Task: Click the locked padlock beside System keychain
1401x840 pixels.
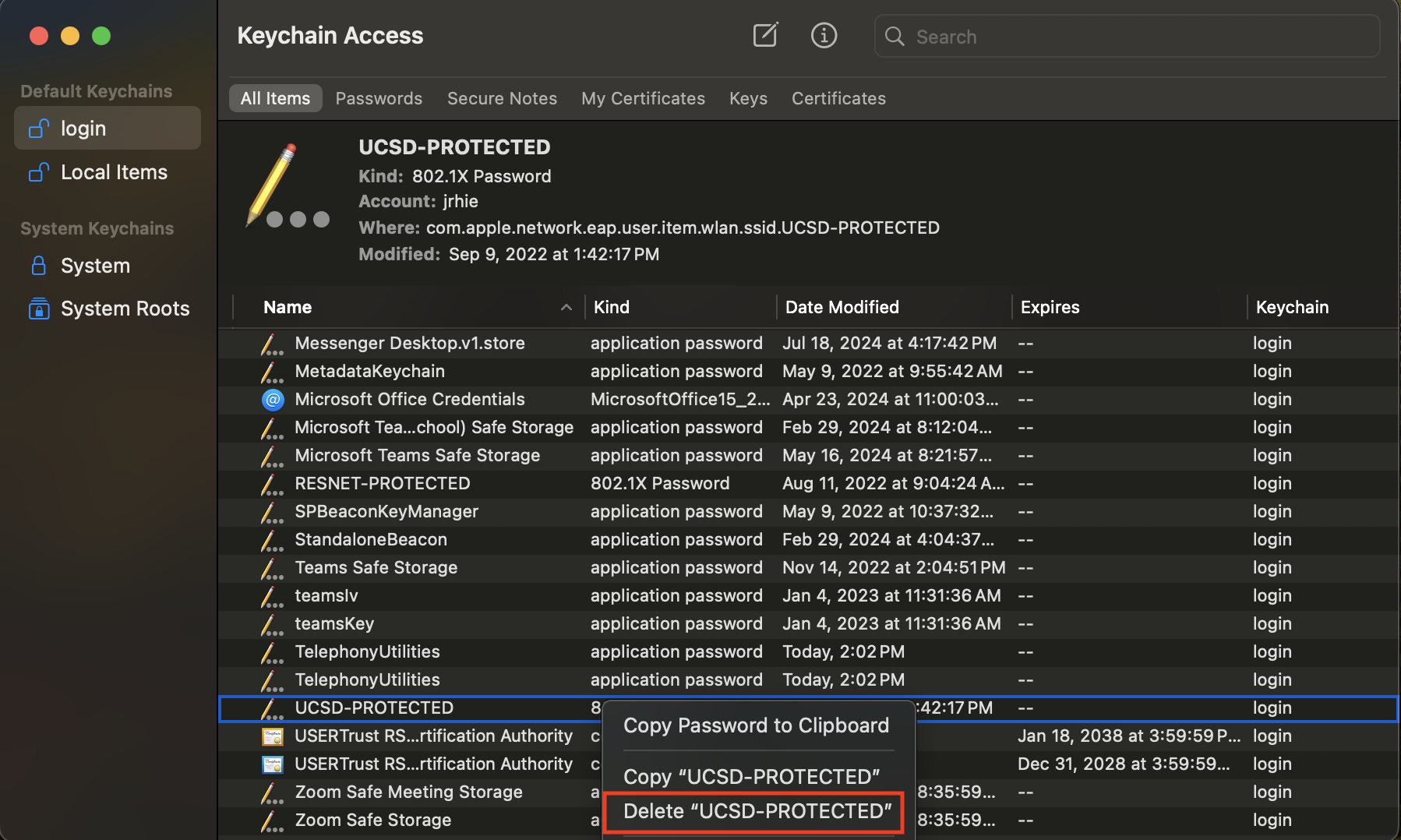Action: [x=38, y=266]
